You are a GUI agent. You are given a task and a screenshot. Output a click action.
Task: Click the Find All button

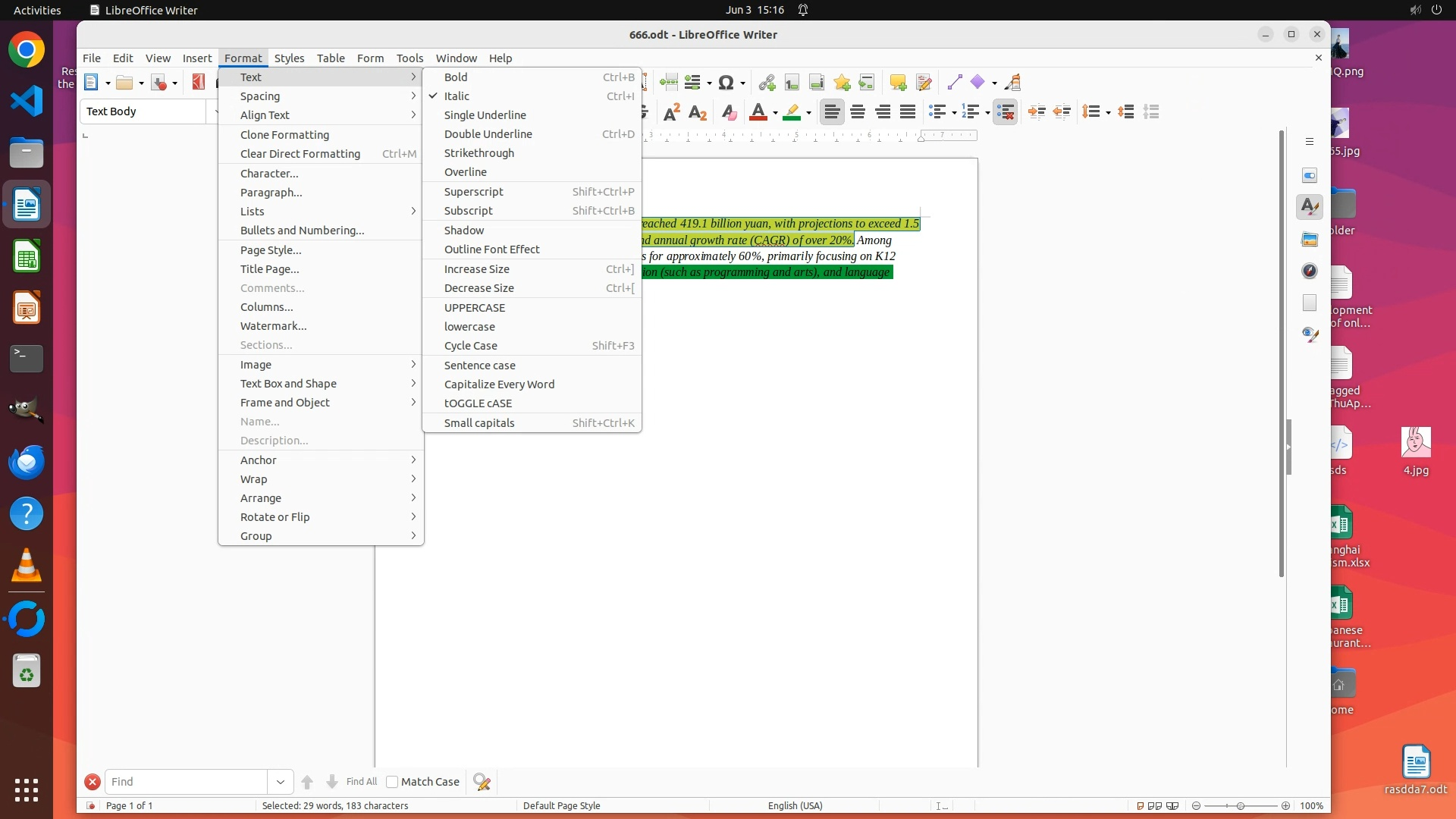click(x=361, y=782)
